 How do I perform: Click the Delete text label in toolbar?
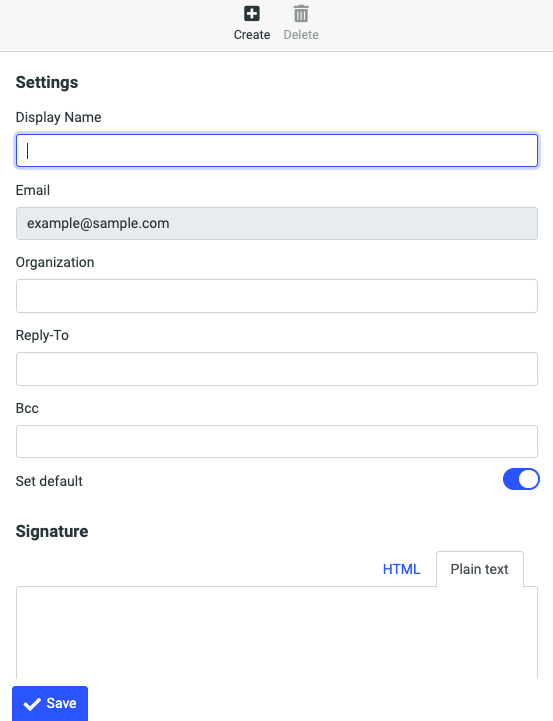[301, 35]
